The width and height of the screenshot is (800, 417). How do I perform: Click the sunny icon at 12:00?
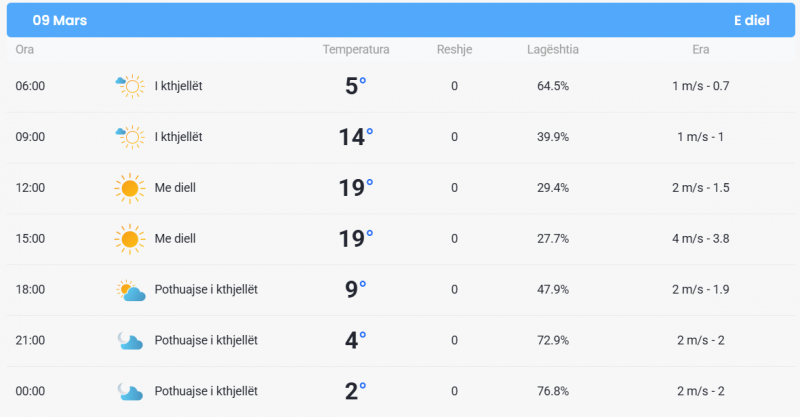click(x=129, y=188)
